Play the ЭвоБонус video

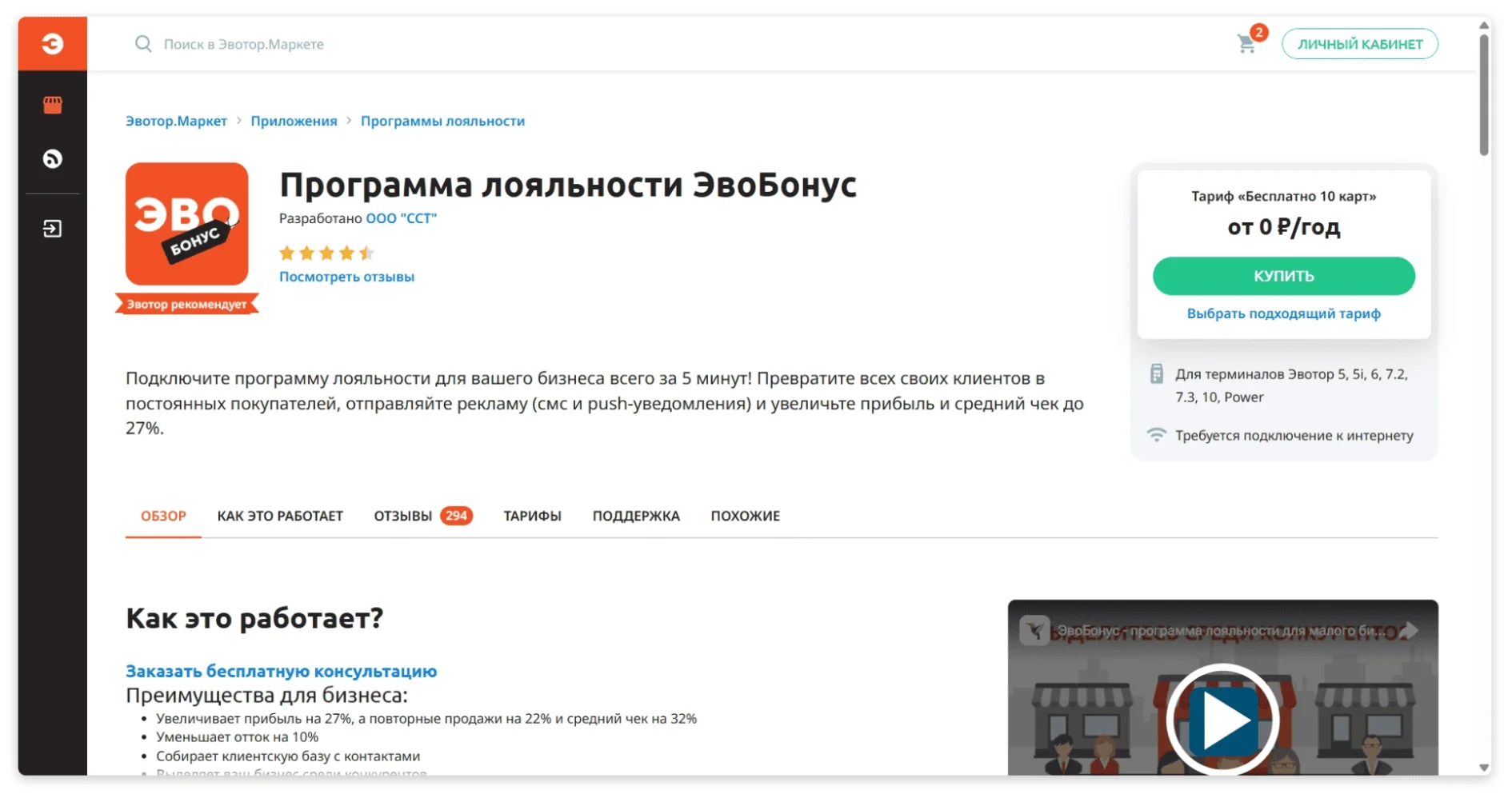1222,720
